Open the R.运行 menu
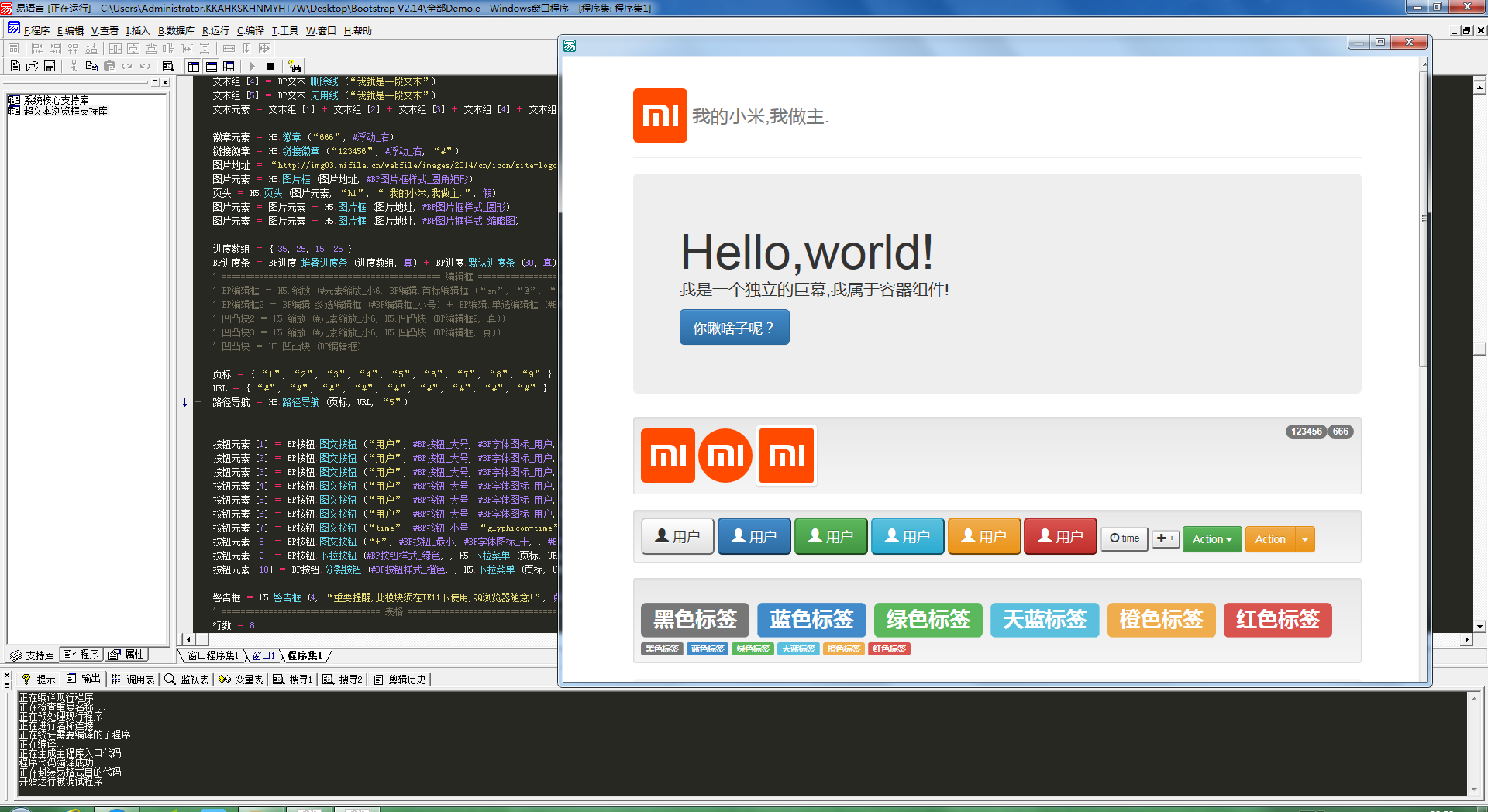 215,31
